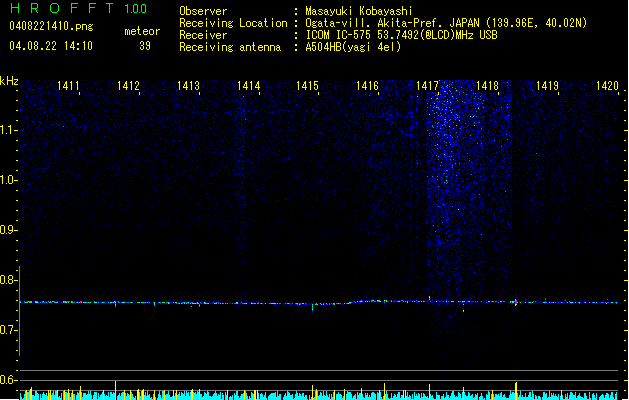The image size is (629, 400).
Task: Click the Ogata-vill. Akita-Pref. location text
Action: click(446, 23)
